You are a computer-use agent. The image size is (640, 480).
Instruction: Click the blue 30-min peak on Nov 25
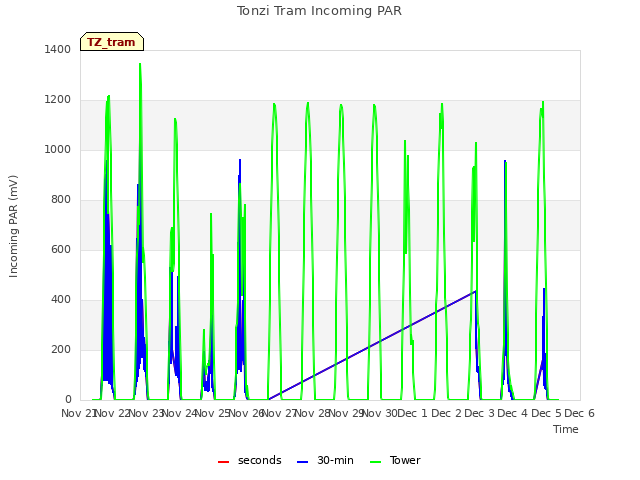click(240, 160)
